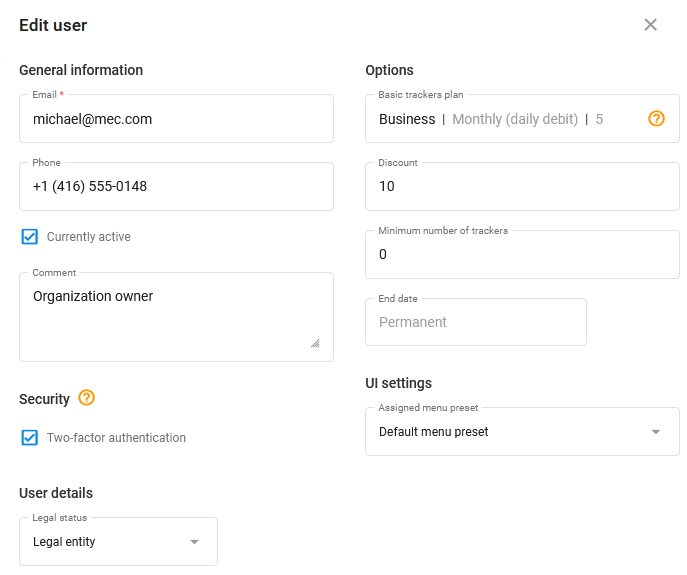The height and width of the screenshot is (575, 687).
Task: Click into the Comment text area
Action: point(176,317)
